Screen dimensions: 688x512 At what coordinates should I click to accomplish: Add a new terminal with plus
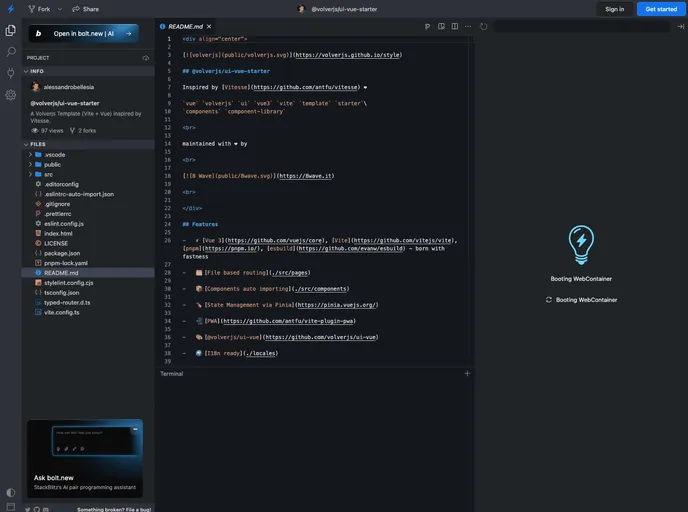point(467,373)
